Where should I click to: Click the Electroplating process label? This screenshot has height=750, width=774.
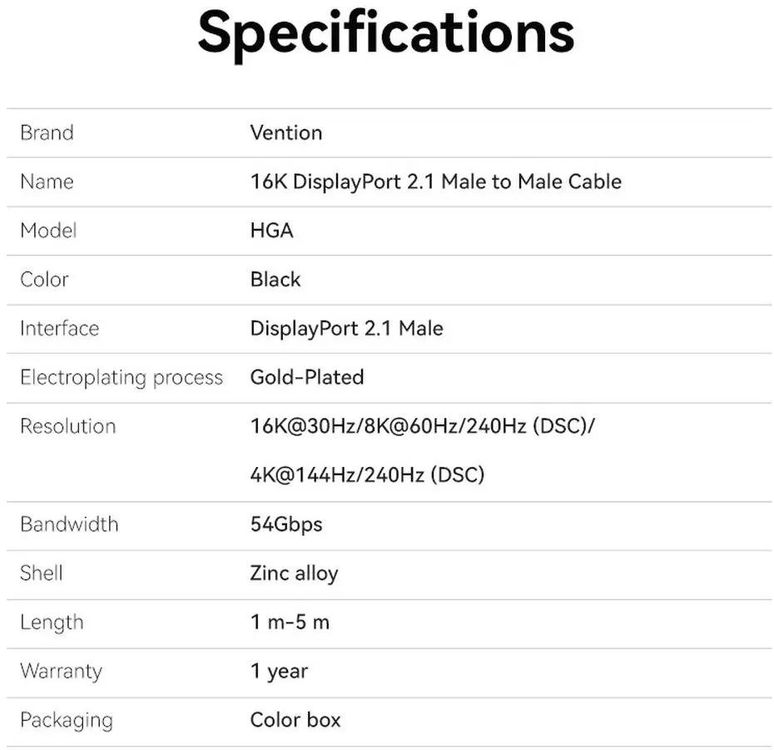coord(121,378)
